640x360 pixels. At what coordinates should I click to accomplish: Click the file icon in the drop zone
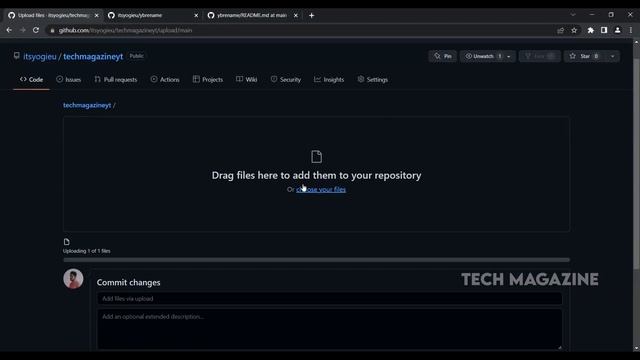[x=316, y=157]
